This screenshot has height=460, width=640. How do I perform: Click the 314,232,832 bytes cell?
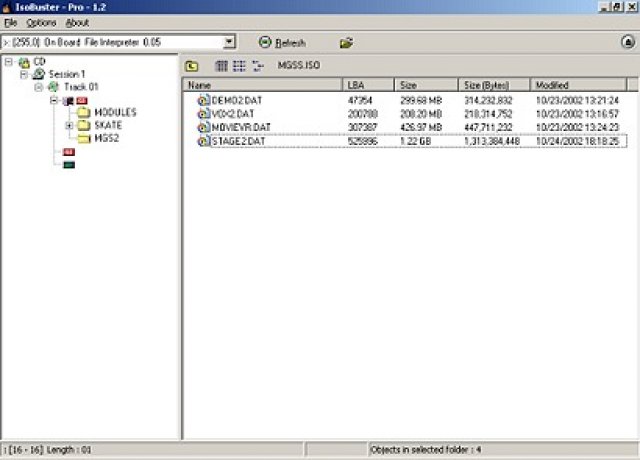tap(488, 100)
